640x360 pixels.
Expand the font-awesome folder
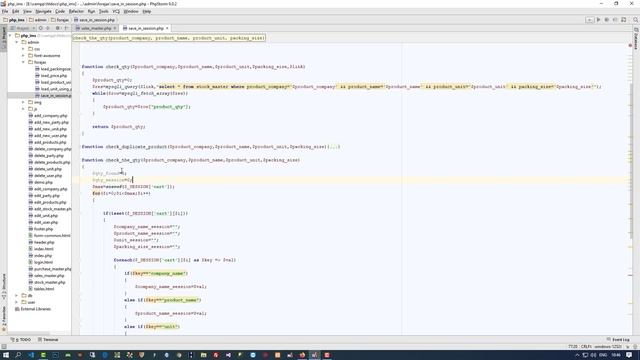click(x=24, y=56)
